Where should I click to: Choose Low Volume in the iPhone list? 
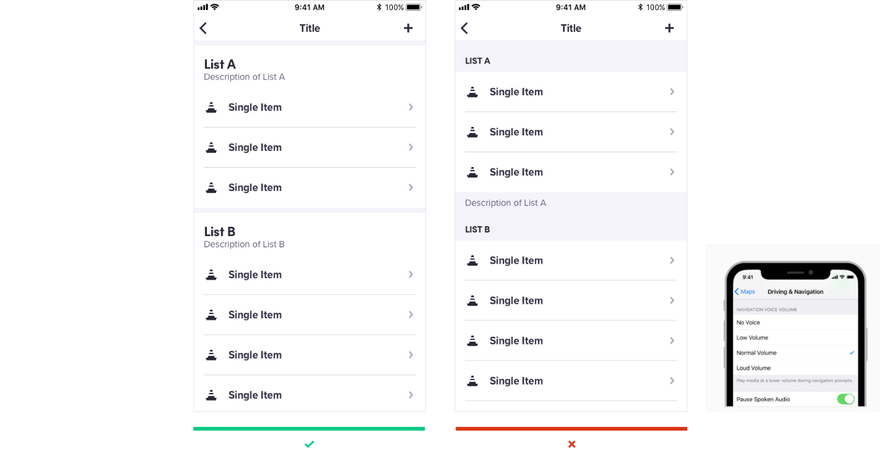point(795,338)
